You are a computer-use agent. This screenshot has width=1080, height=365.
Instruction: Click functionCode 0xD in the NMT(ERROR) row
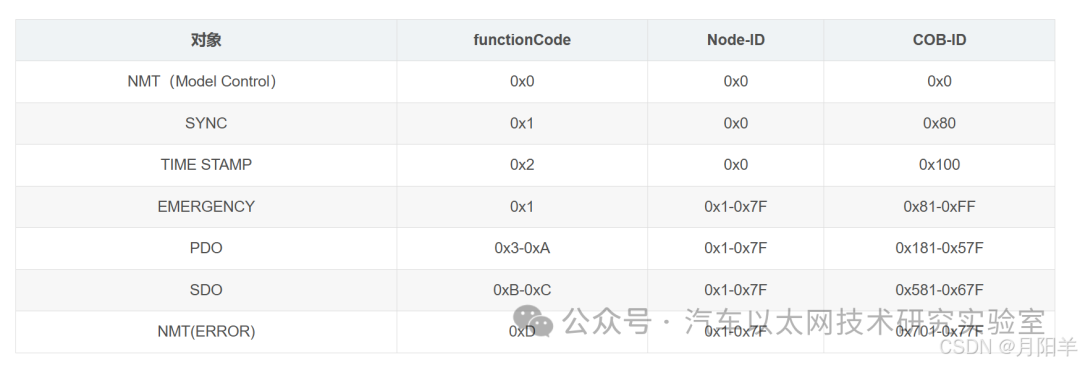[522, 331]
